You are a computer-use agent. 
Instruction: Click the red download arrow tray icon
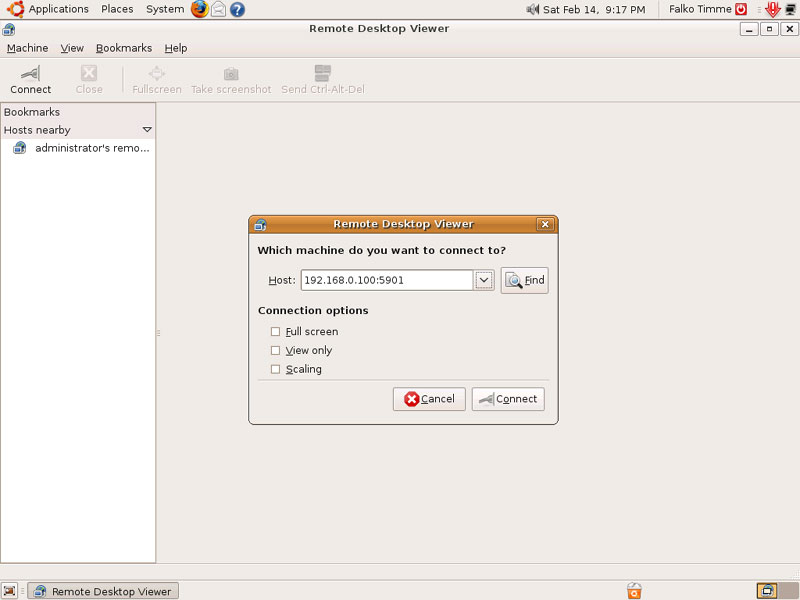pos(772,9)
